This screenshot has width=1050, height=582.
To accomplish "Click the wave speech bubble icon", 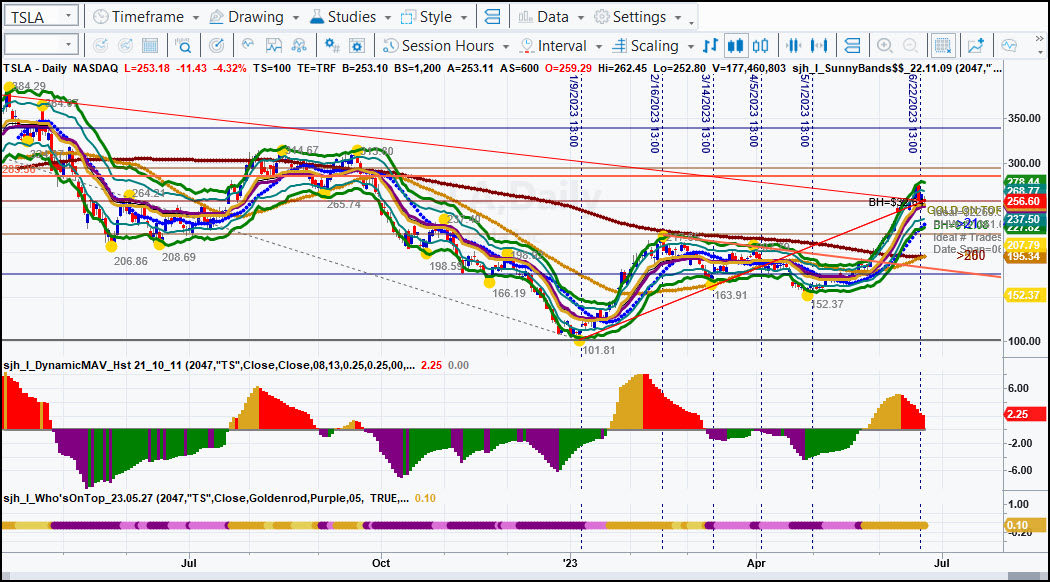I will 1008,46.
